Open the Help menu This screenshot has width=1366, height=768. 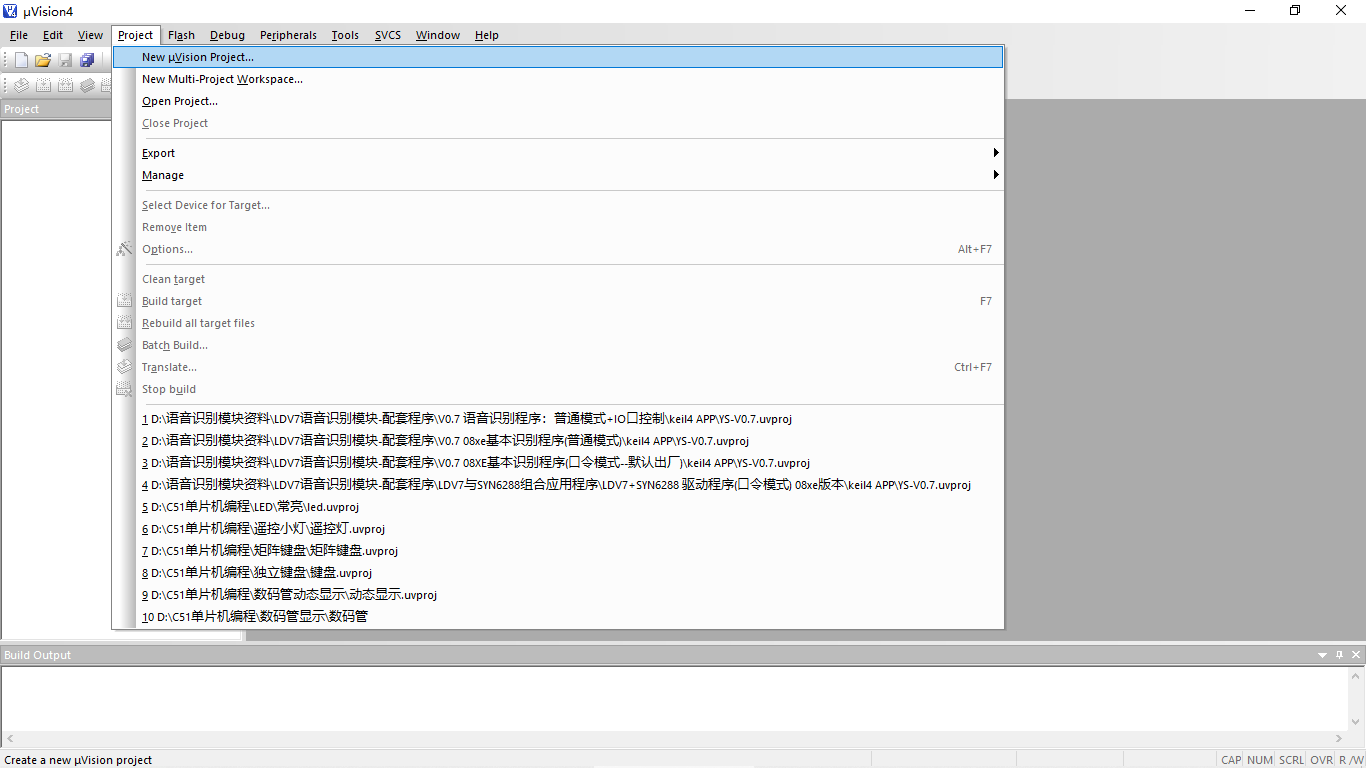487,35
